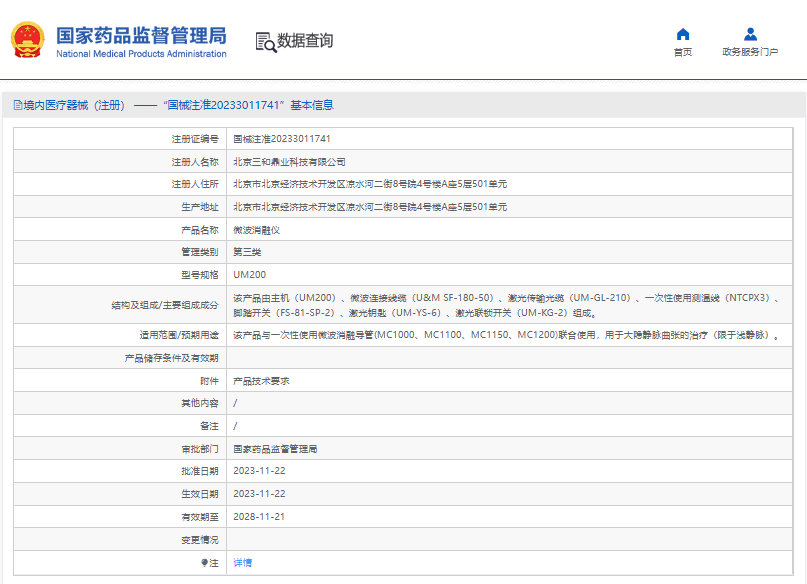Click the bulb icon beside 注
Image resolution: width=807 pixels, height=584 pixels.
(204, 563)
